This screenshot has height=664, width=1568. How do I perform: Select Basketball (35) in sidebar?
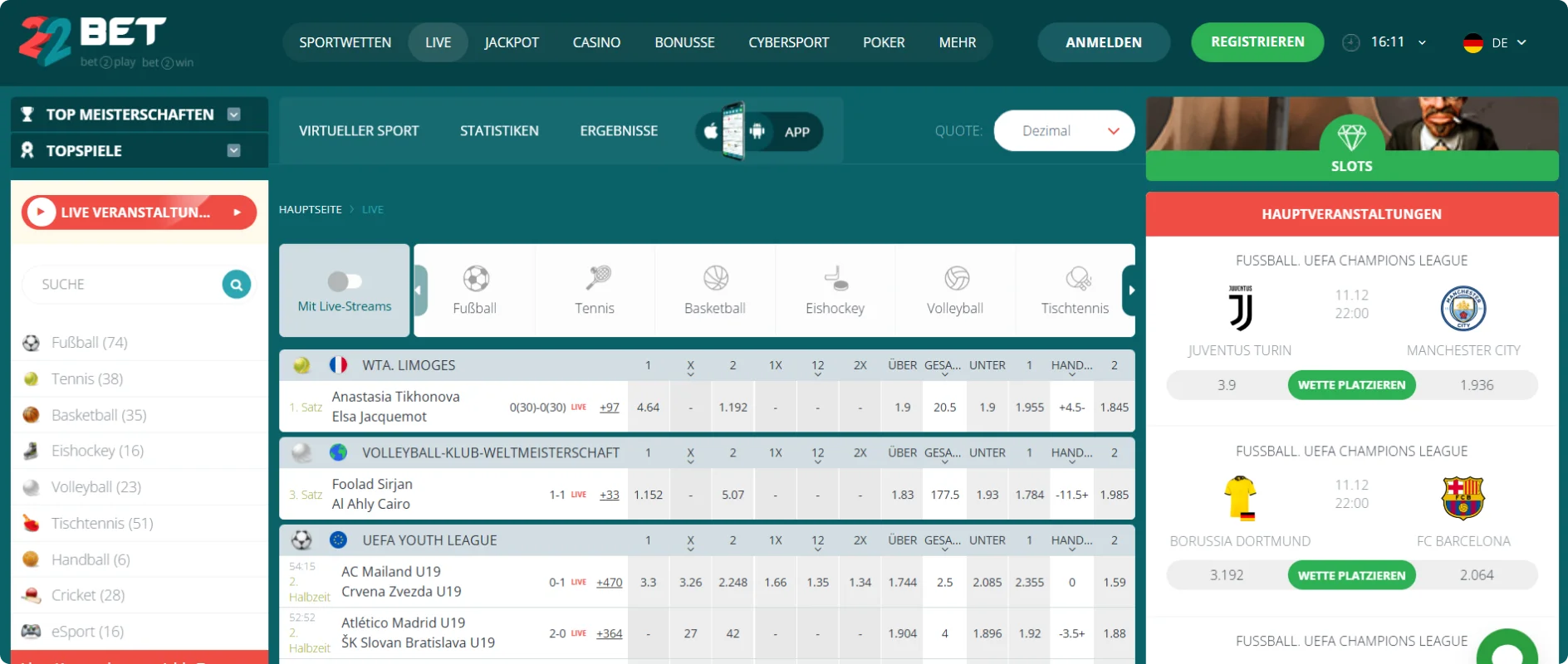(99, 415)
